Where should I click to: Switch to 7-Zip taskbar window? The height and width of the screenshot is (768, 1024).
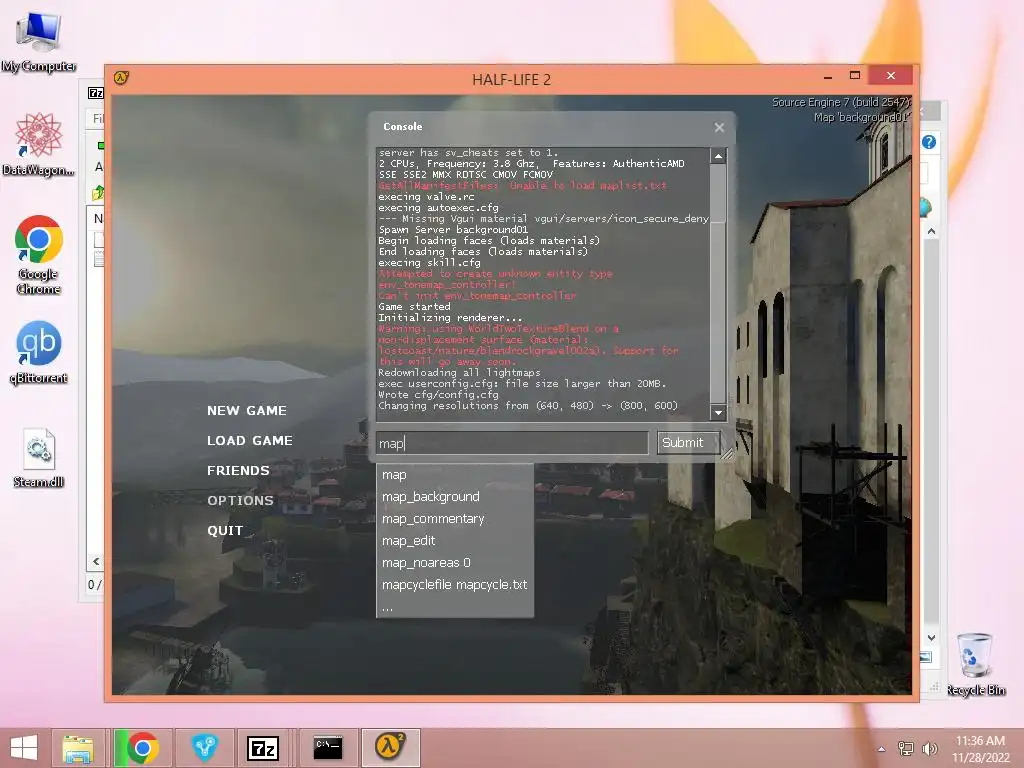[x=263, y=748]
